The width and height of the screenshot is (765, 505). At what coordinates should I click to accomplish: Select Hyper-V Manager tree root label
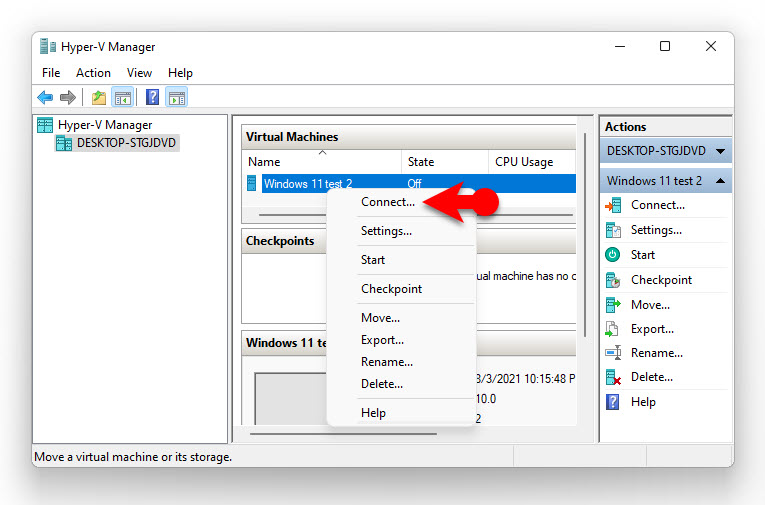(105, 125)
